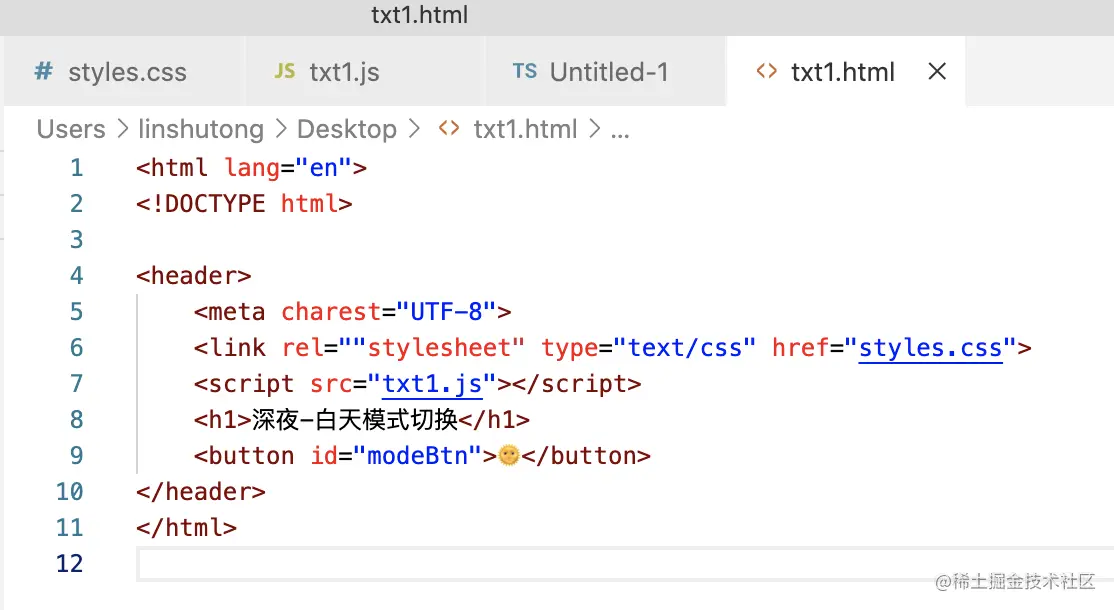
Task: Click the underlined styles.css link on line 6
Action: pos(931,347)
